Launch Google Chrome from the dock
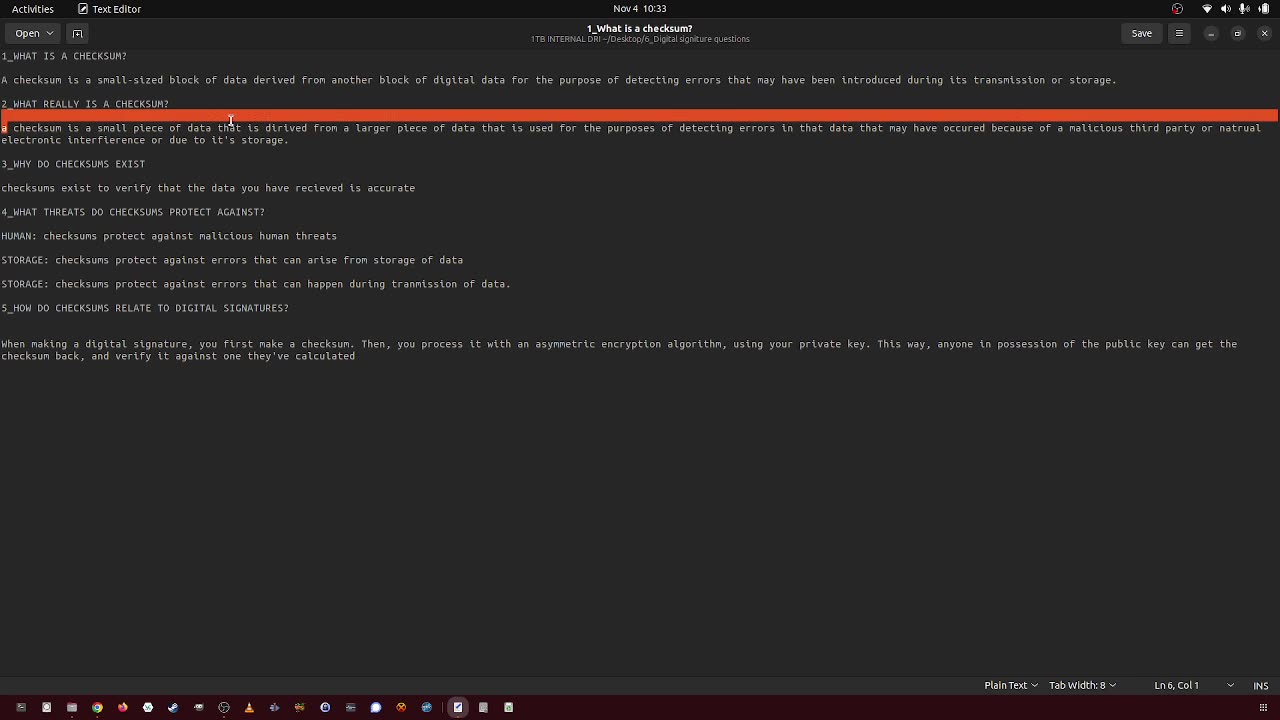 [97, 707]
